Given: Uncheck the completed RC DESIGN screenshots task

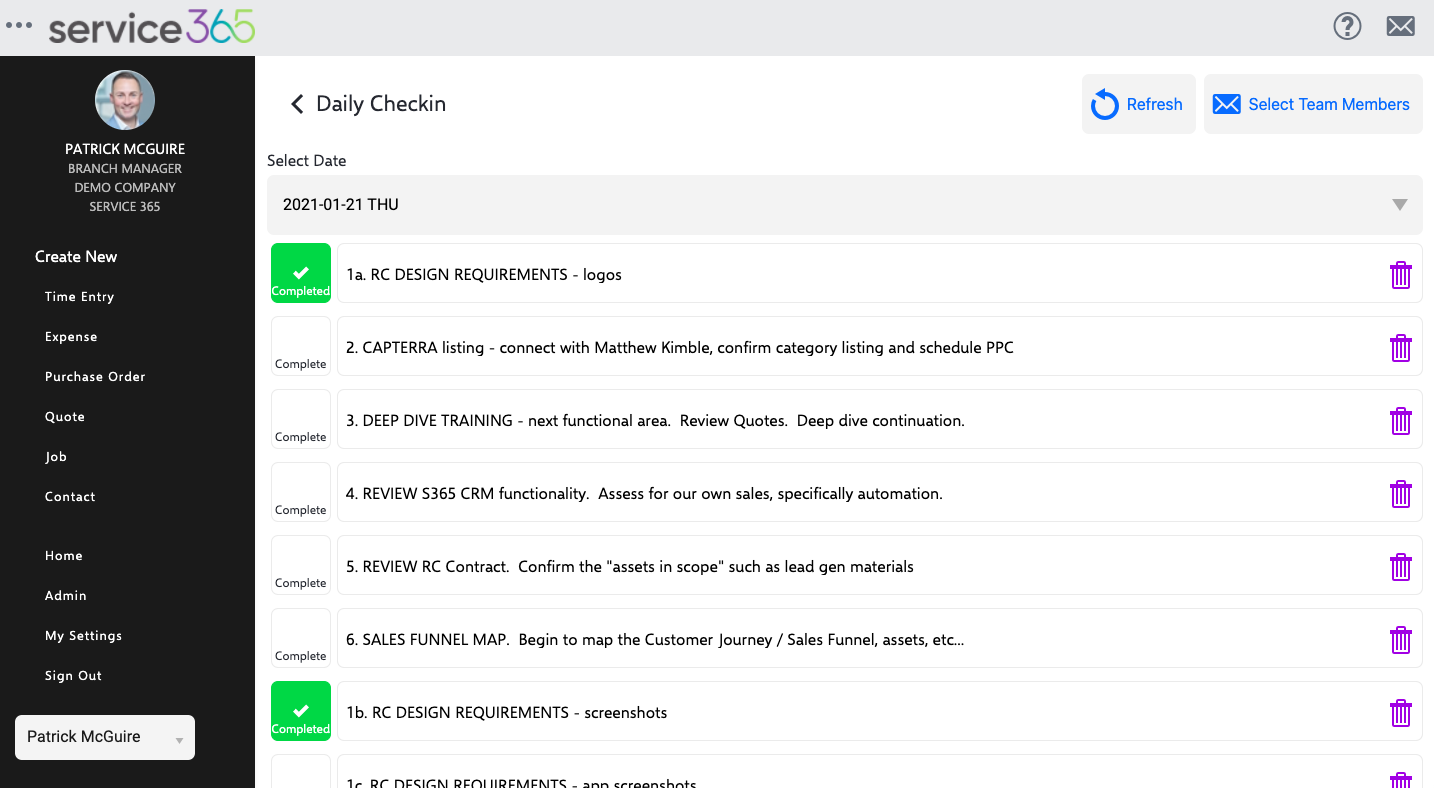Looking at the screenshot, I should tap(300, 711).
